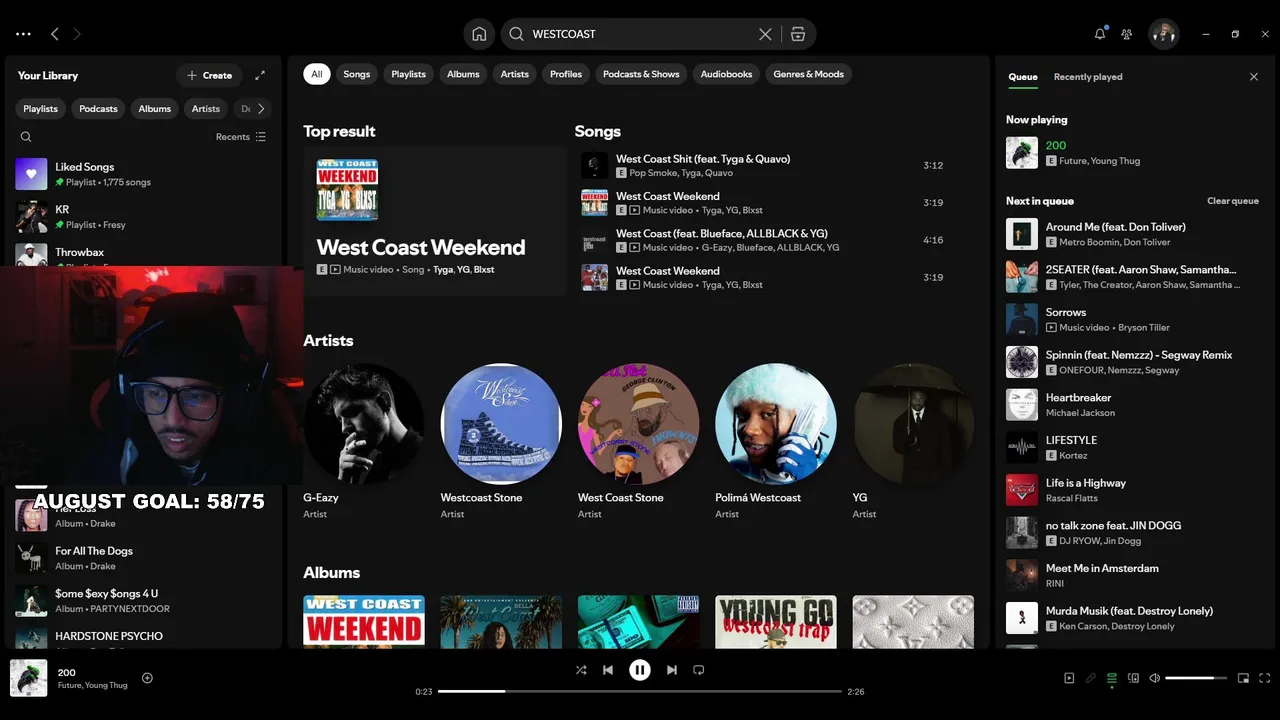
Task: Go to Spotify Home
Action: click(479, 34)
